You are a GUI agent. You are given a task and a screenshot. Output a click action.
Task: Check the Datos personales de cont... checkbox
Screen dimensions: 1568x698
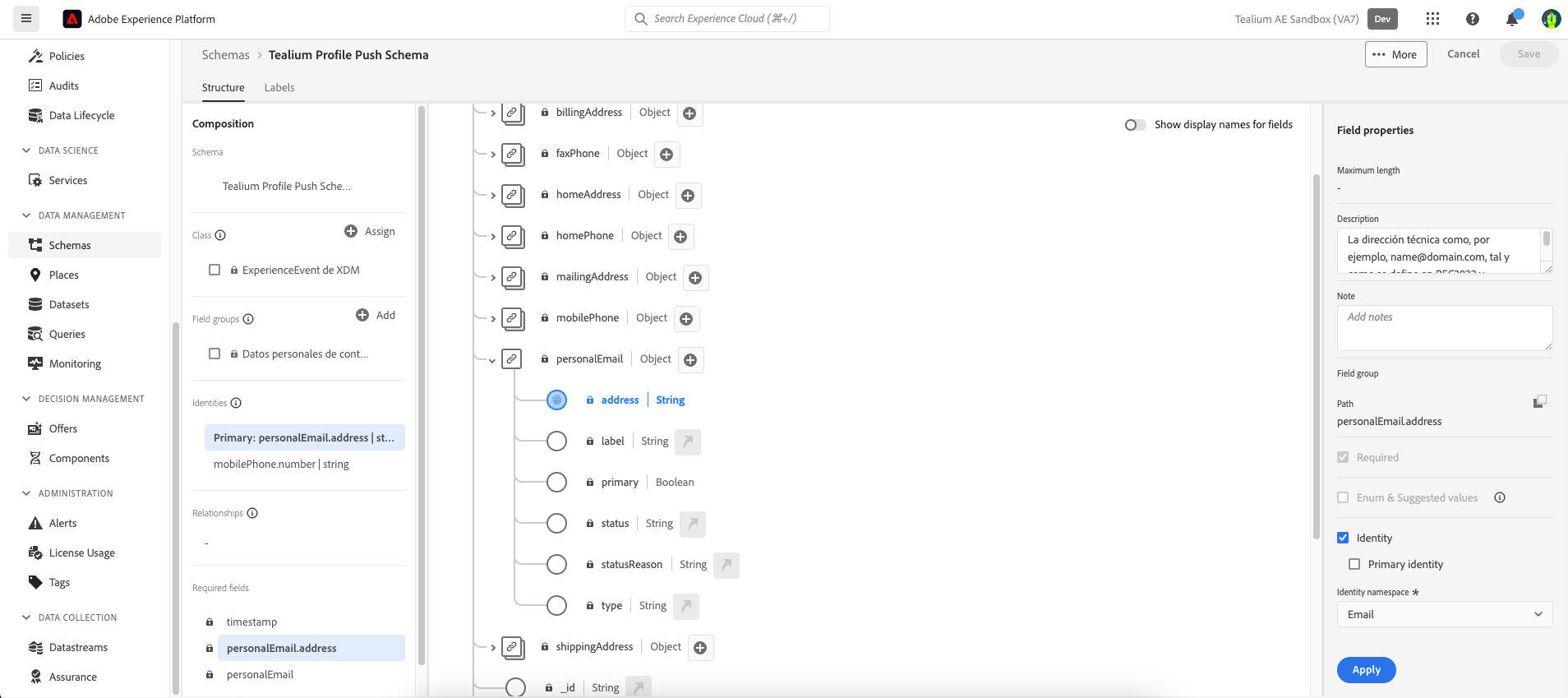point(214,354)
